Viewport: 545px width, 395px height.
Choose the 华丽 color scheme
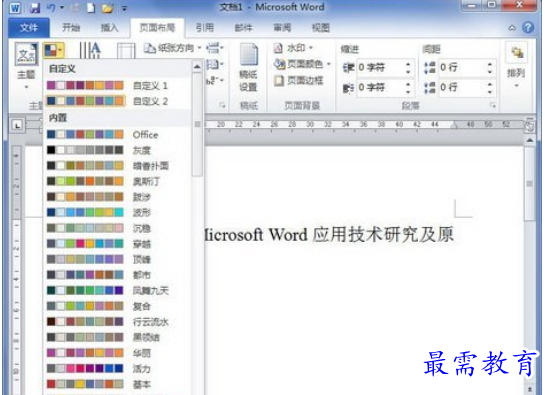pos(117,353)
